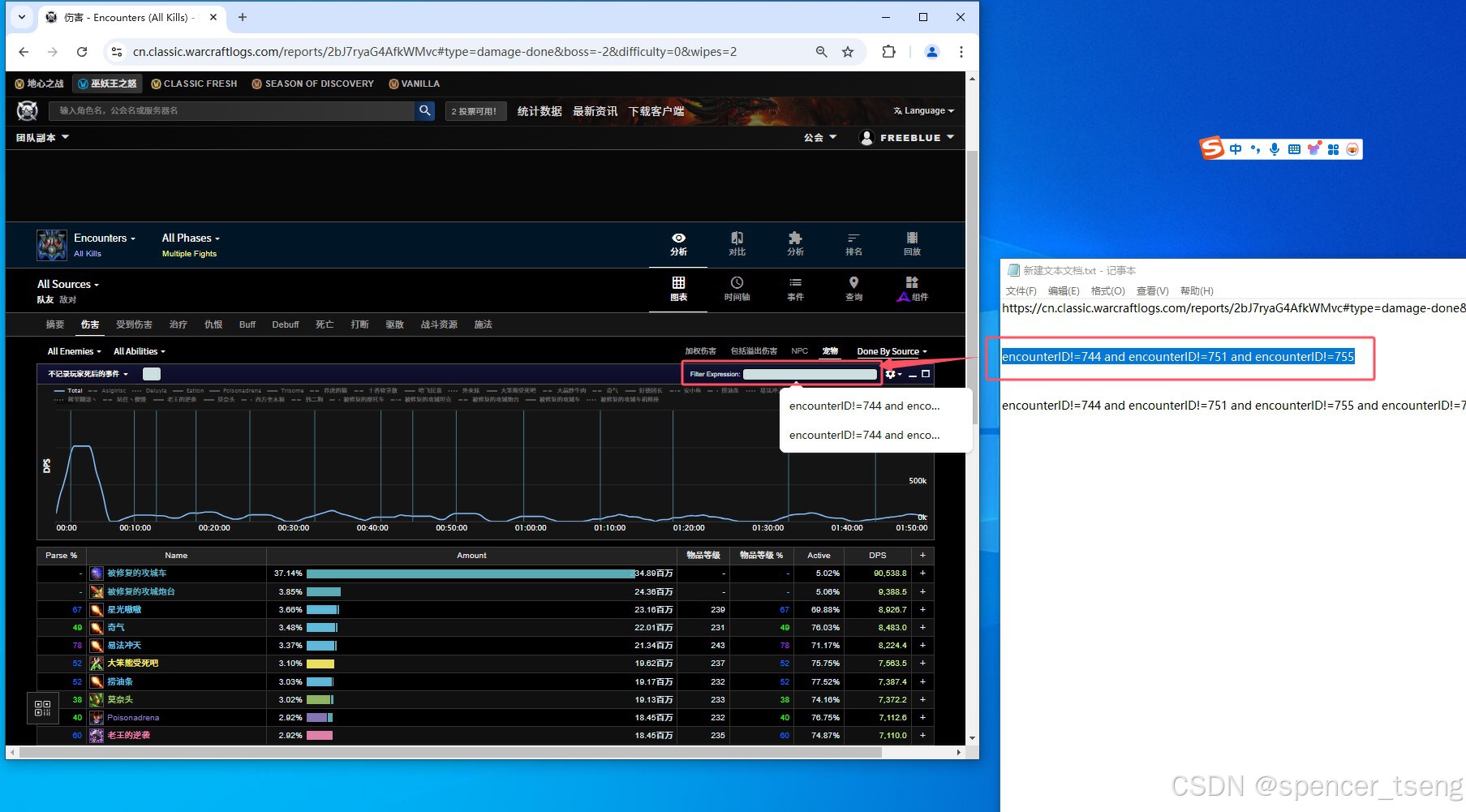The width and height of the screenshot is (1466, 812).
Task: Open the Debuff tab
Action: [x=286, y=324]
